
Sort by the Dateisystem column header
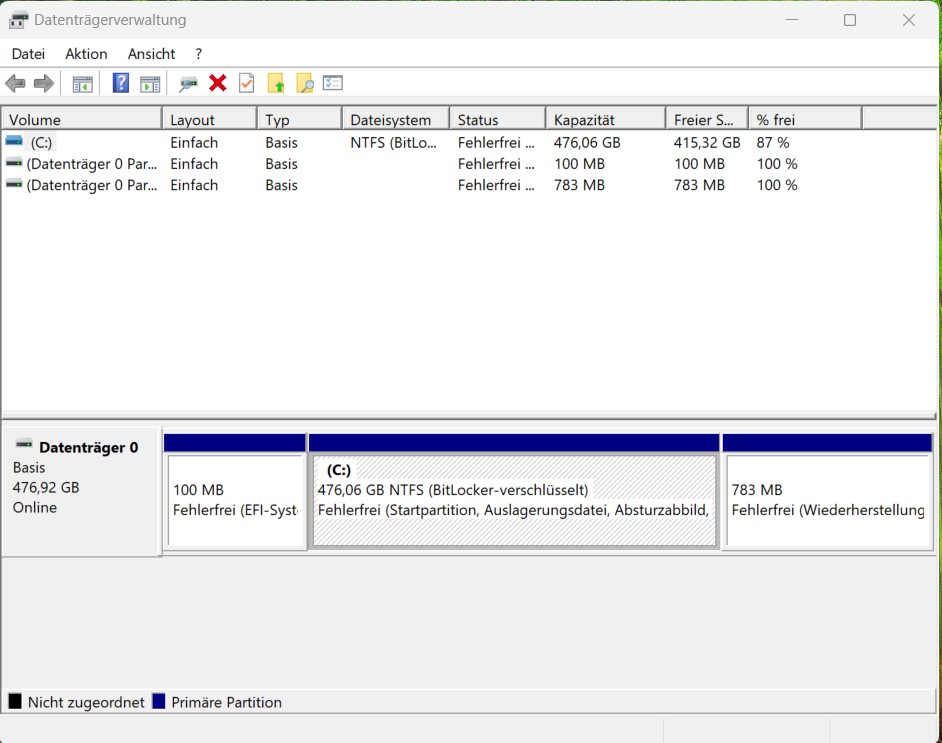396,120
